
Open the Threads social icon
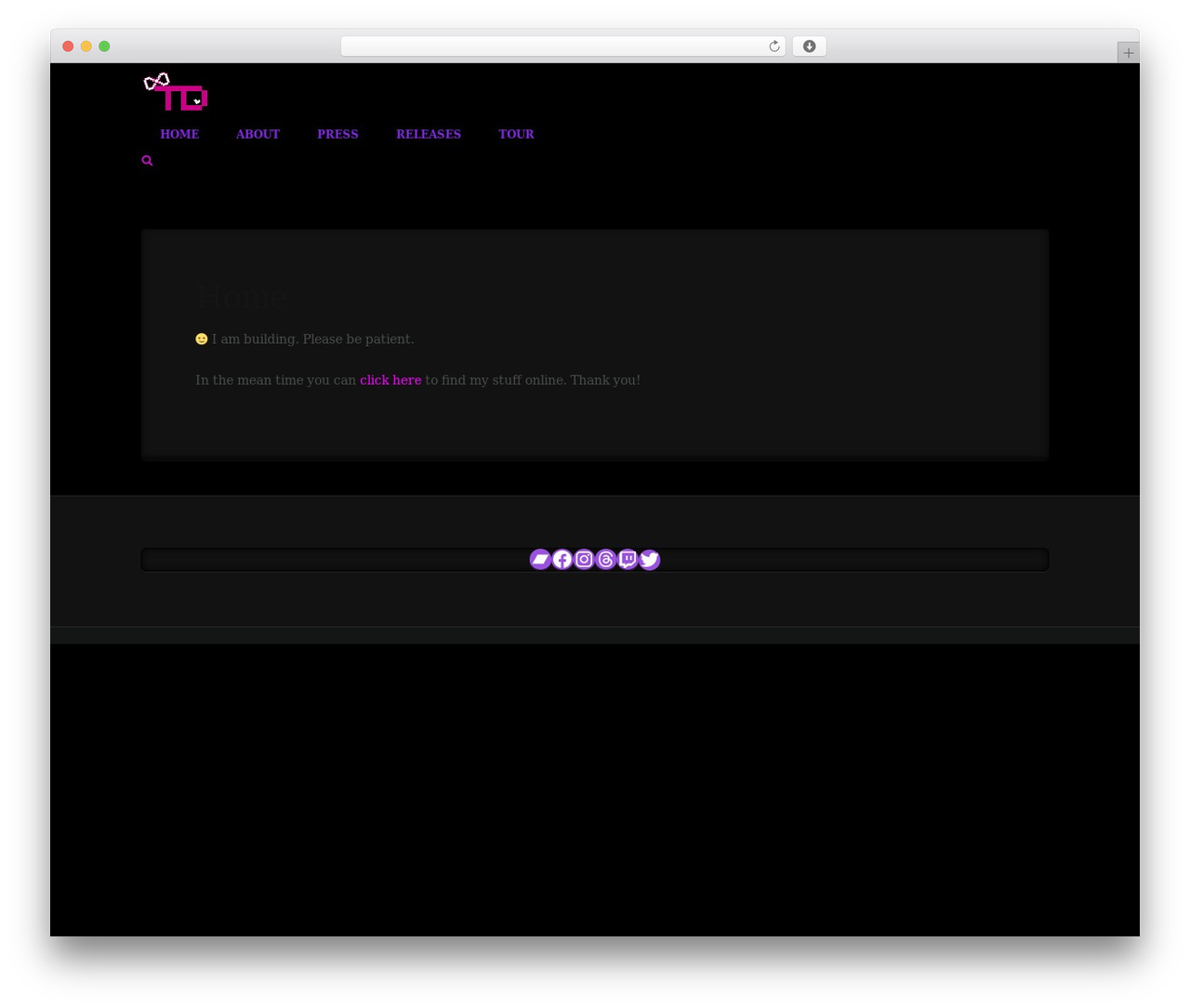[x=606, y=559]
